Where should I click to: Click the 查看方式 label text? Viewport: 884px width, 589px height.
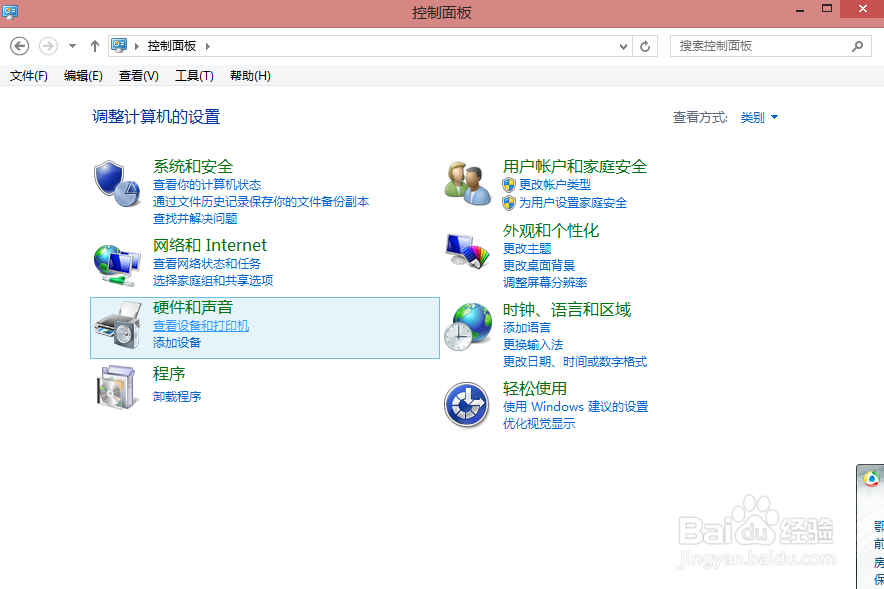700,117
